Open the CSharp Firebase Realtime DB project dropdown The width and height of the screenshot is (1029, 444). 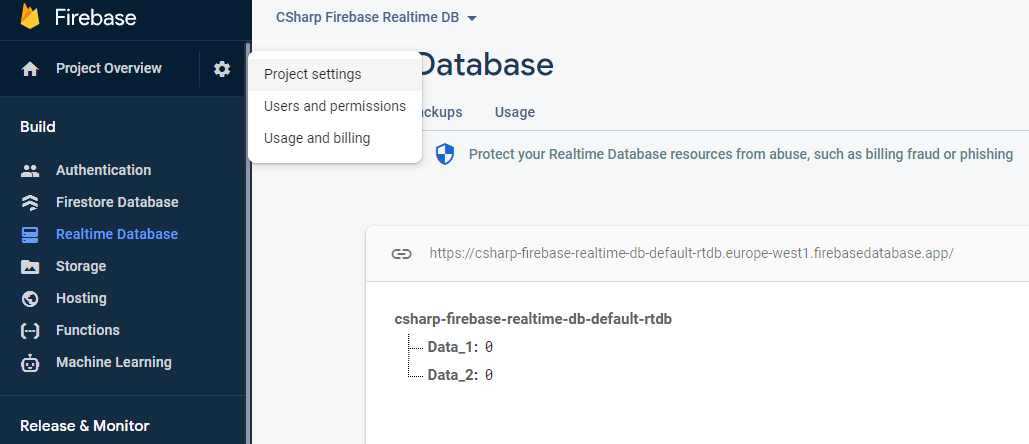(376, 18)
